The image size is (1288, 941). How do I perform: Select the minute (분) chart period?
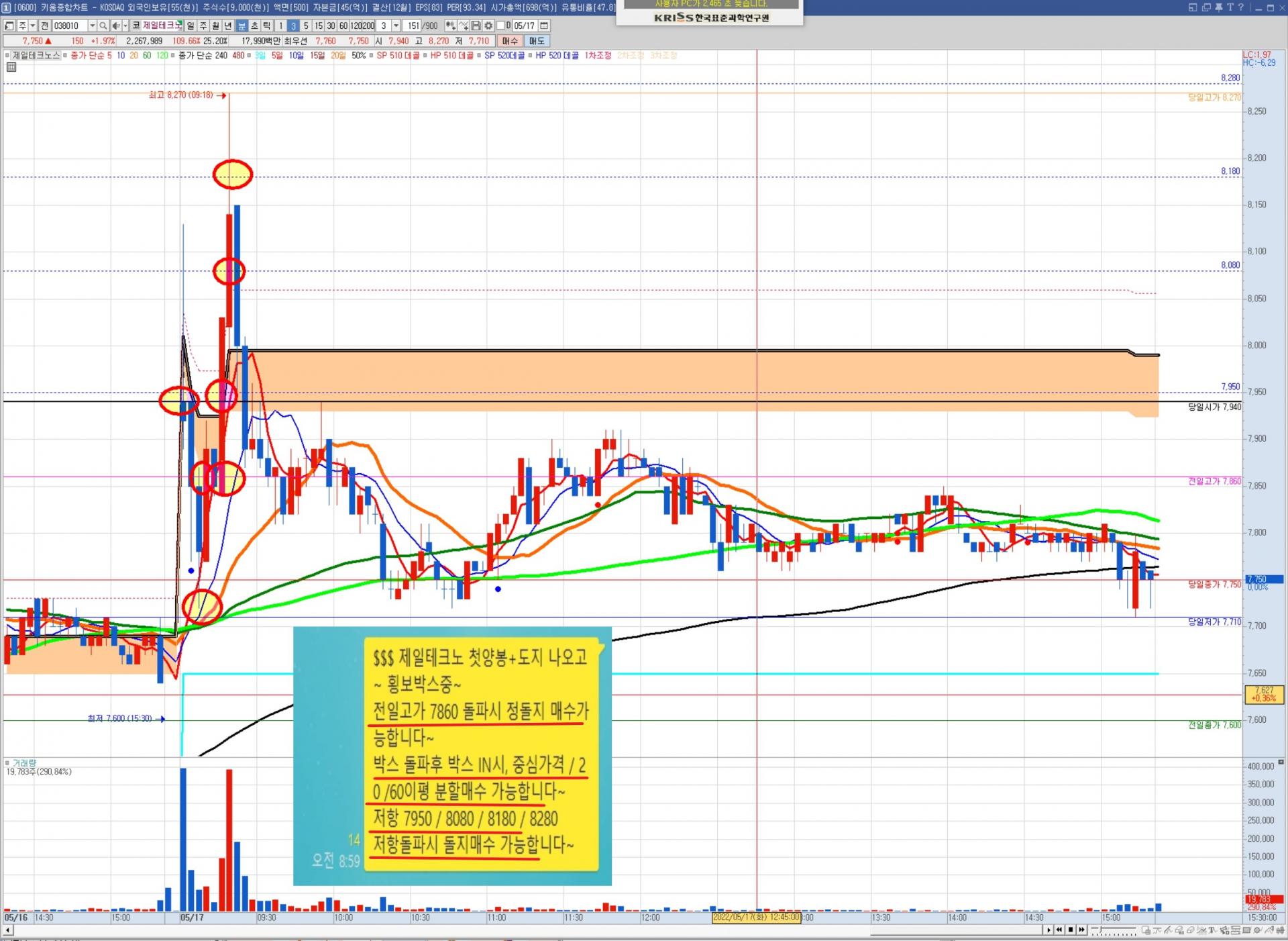point(242,26)
